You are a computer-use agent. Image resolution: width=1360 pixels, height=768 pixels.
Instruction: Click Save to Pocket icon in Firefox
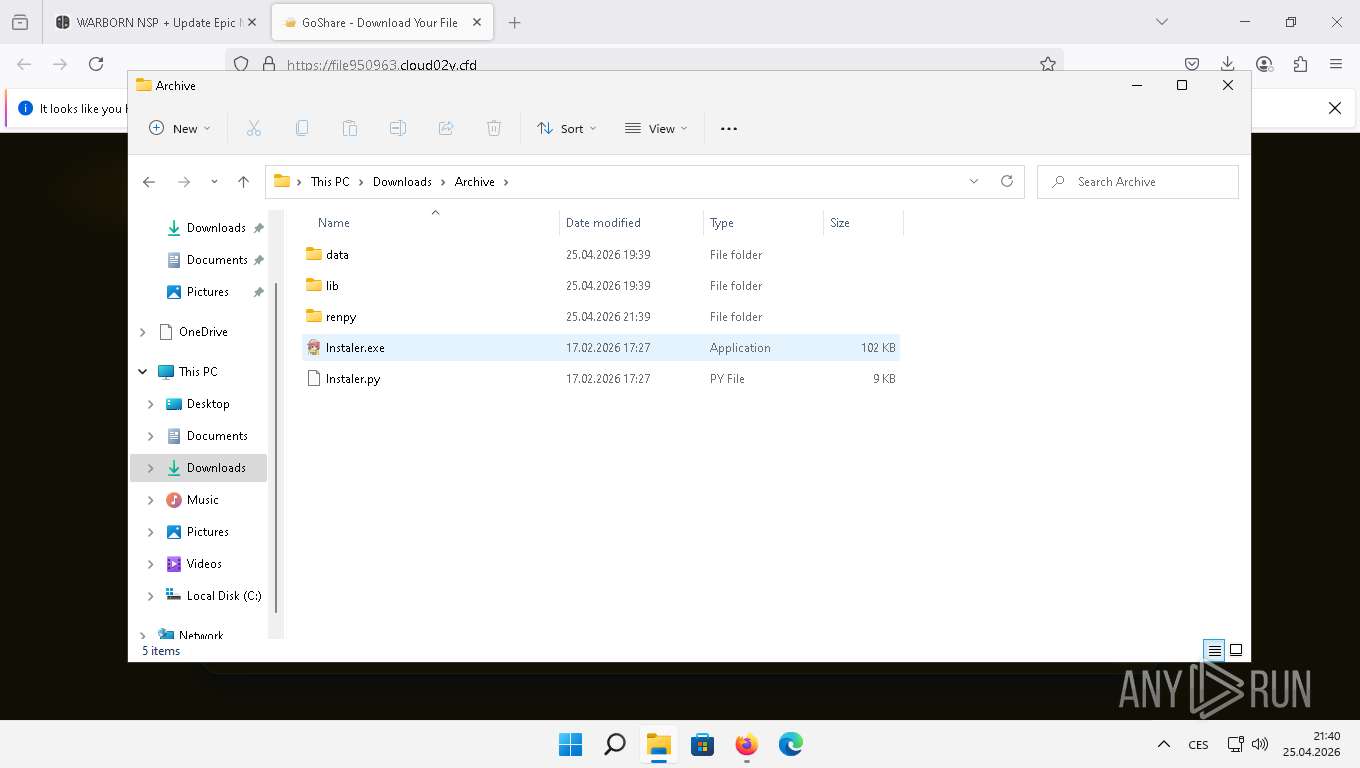[1192, 64]
